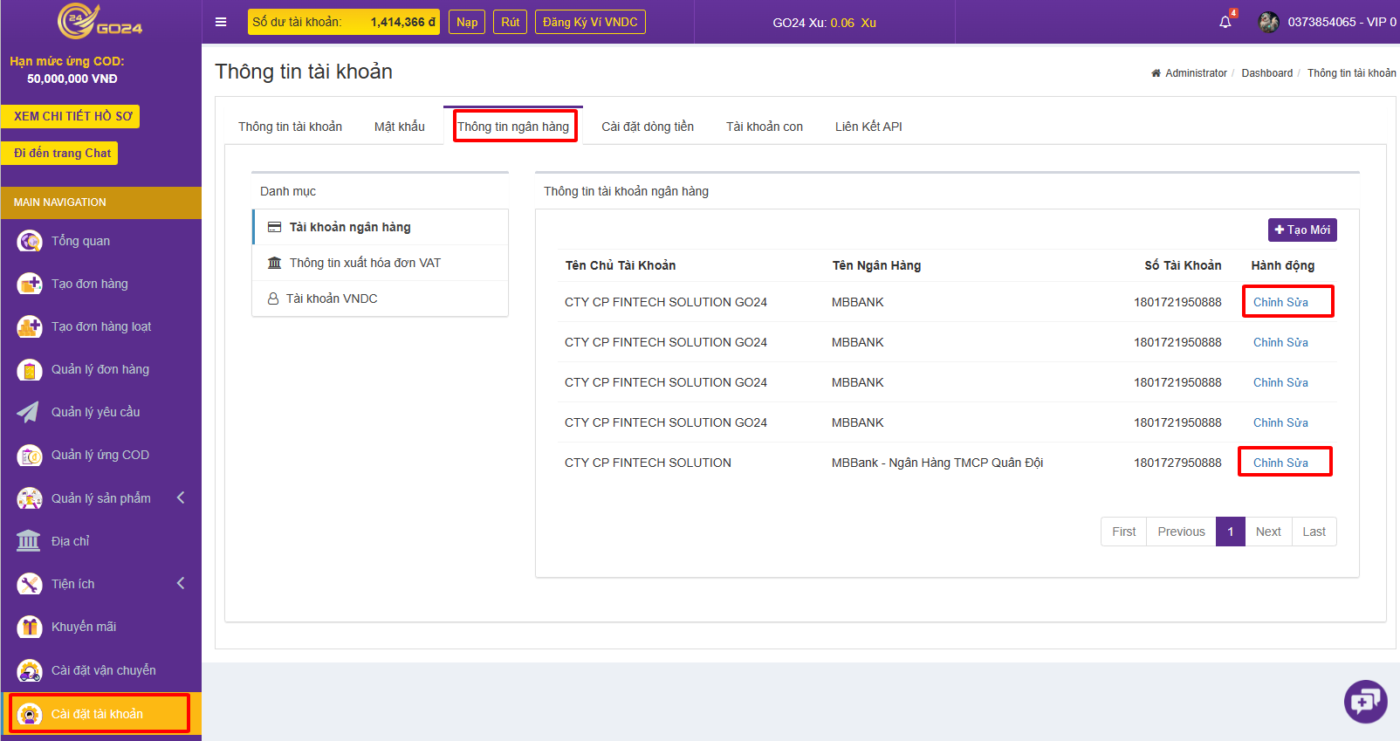
Task: Select Thông tin xuất hóa đơn VAT category
Action: [x=364, y=263]
